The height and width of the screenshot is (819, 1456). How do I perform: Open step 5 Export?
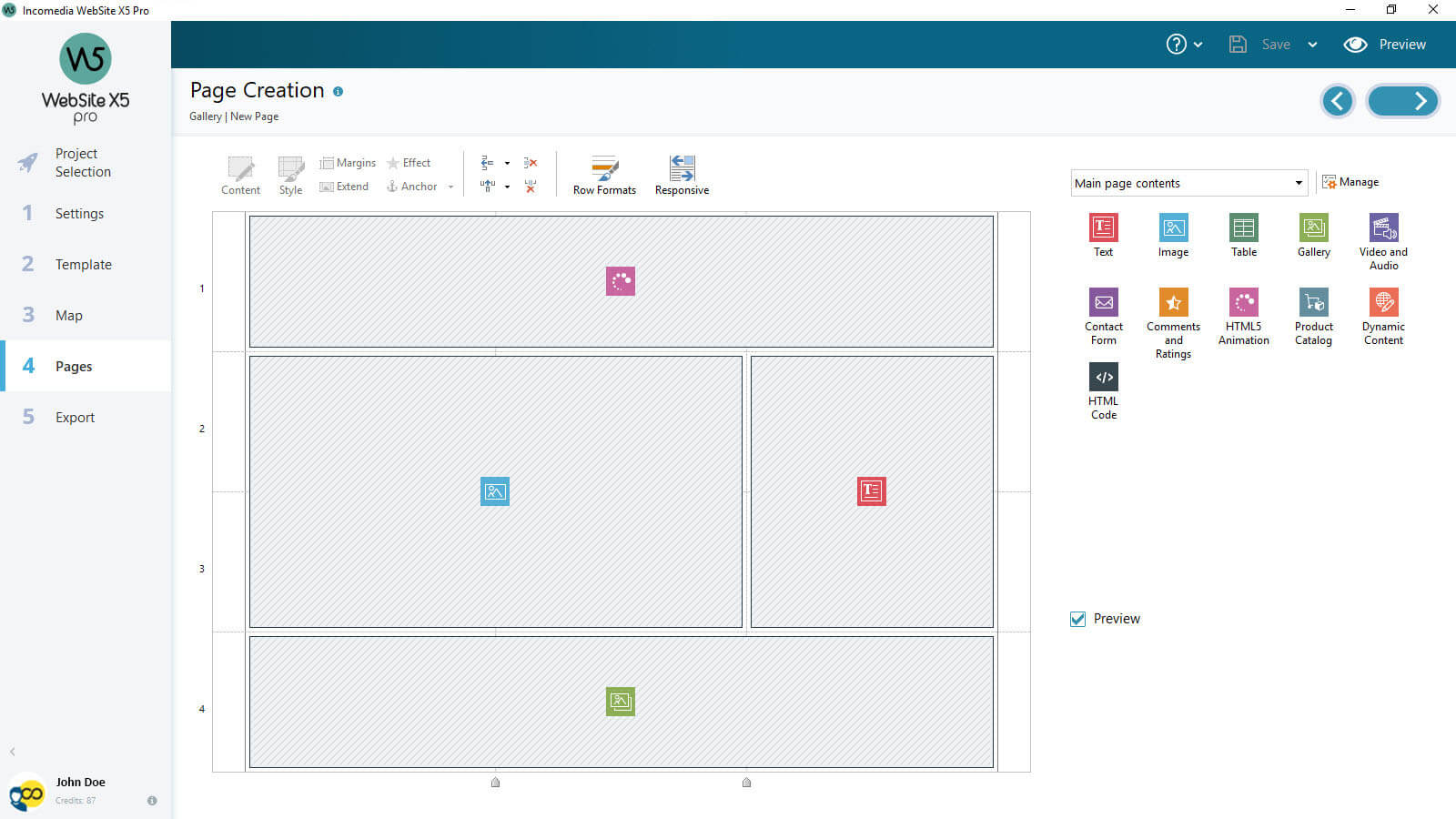tap(86, 417)
